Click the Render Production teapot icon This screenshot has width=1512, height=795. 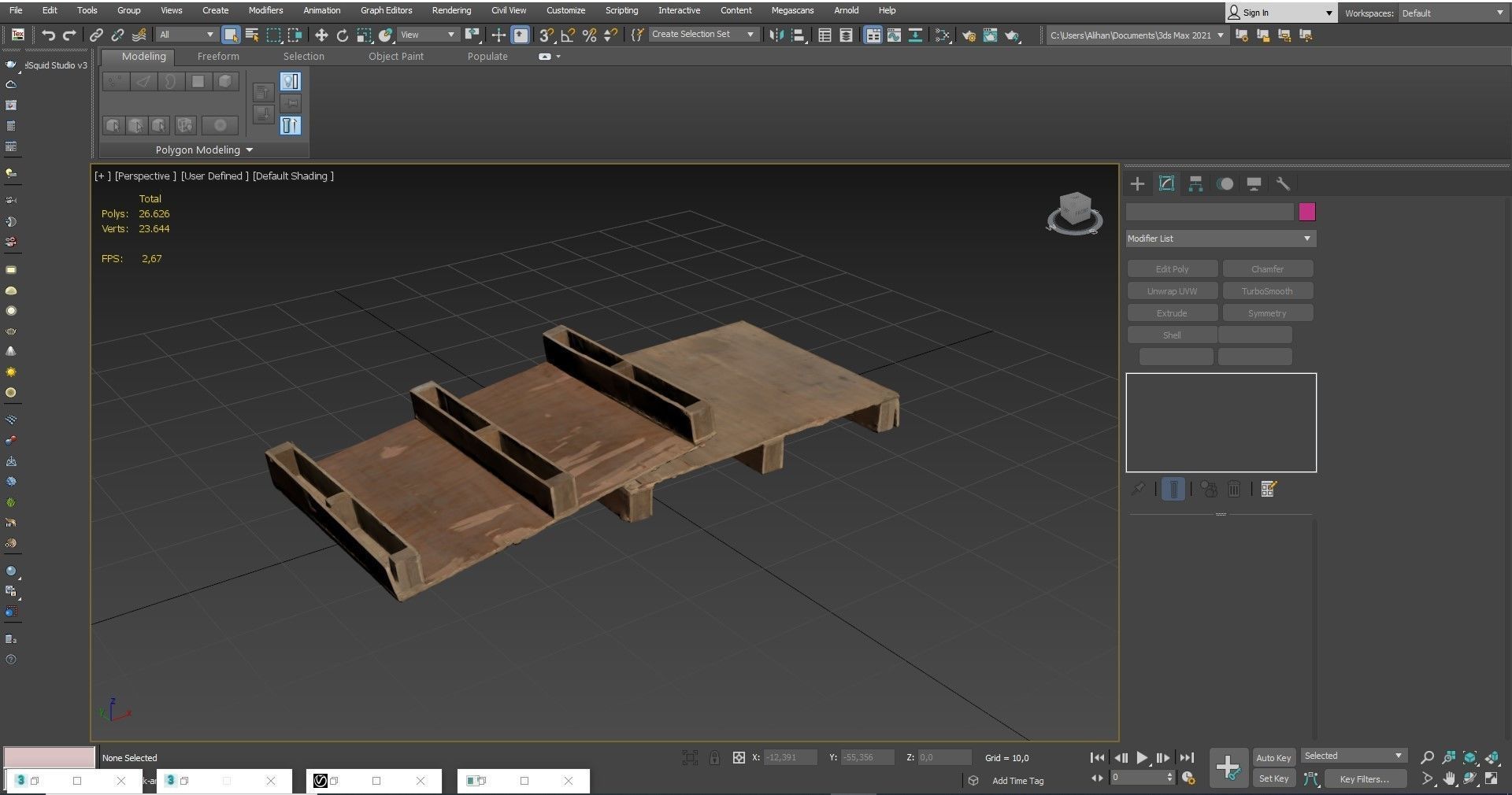click(x=1012, y=35)
